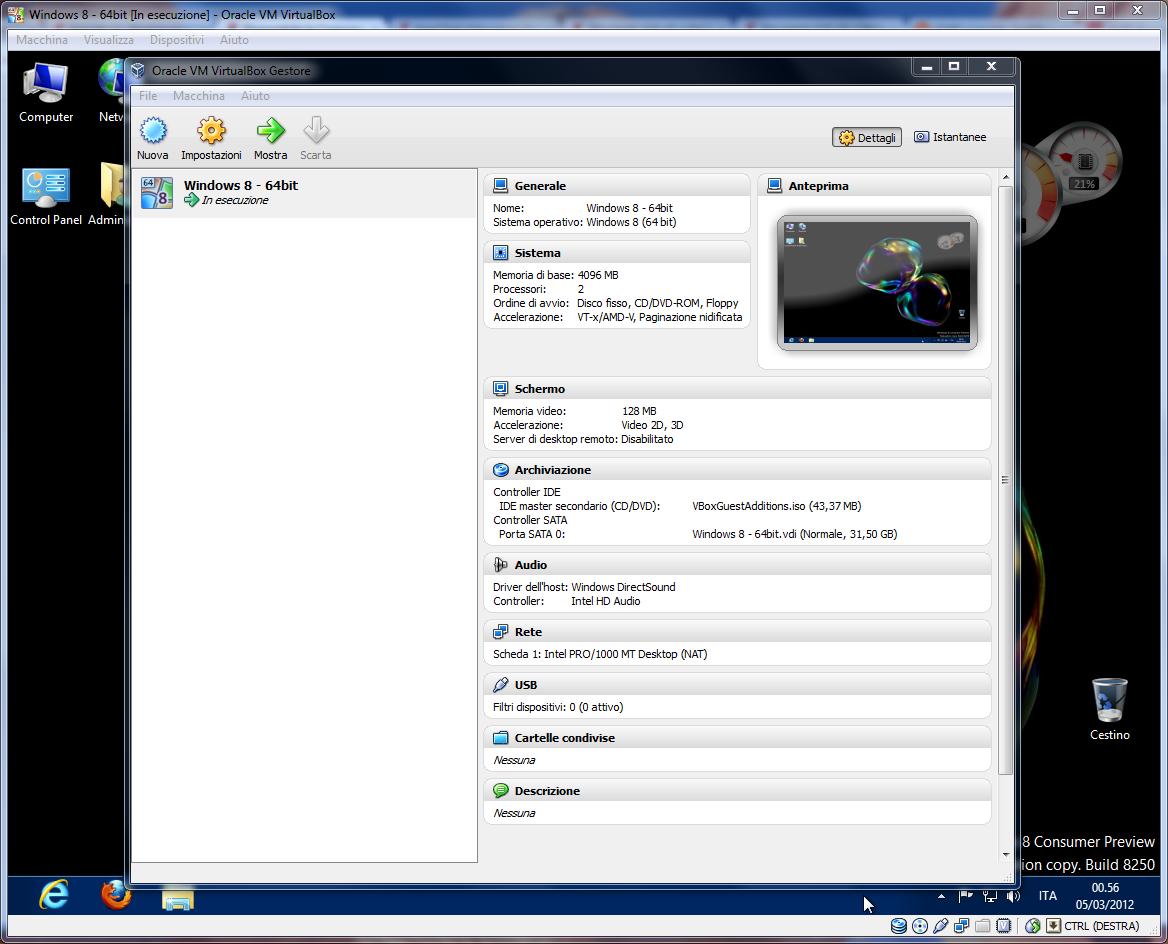This screenshot has height=944, width=1168.
Task: Click the Windows 8 - 64bit.vdi storage entry
Action: click(795, 534)
